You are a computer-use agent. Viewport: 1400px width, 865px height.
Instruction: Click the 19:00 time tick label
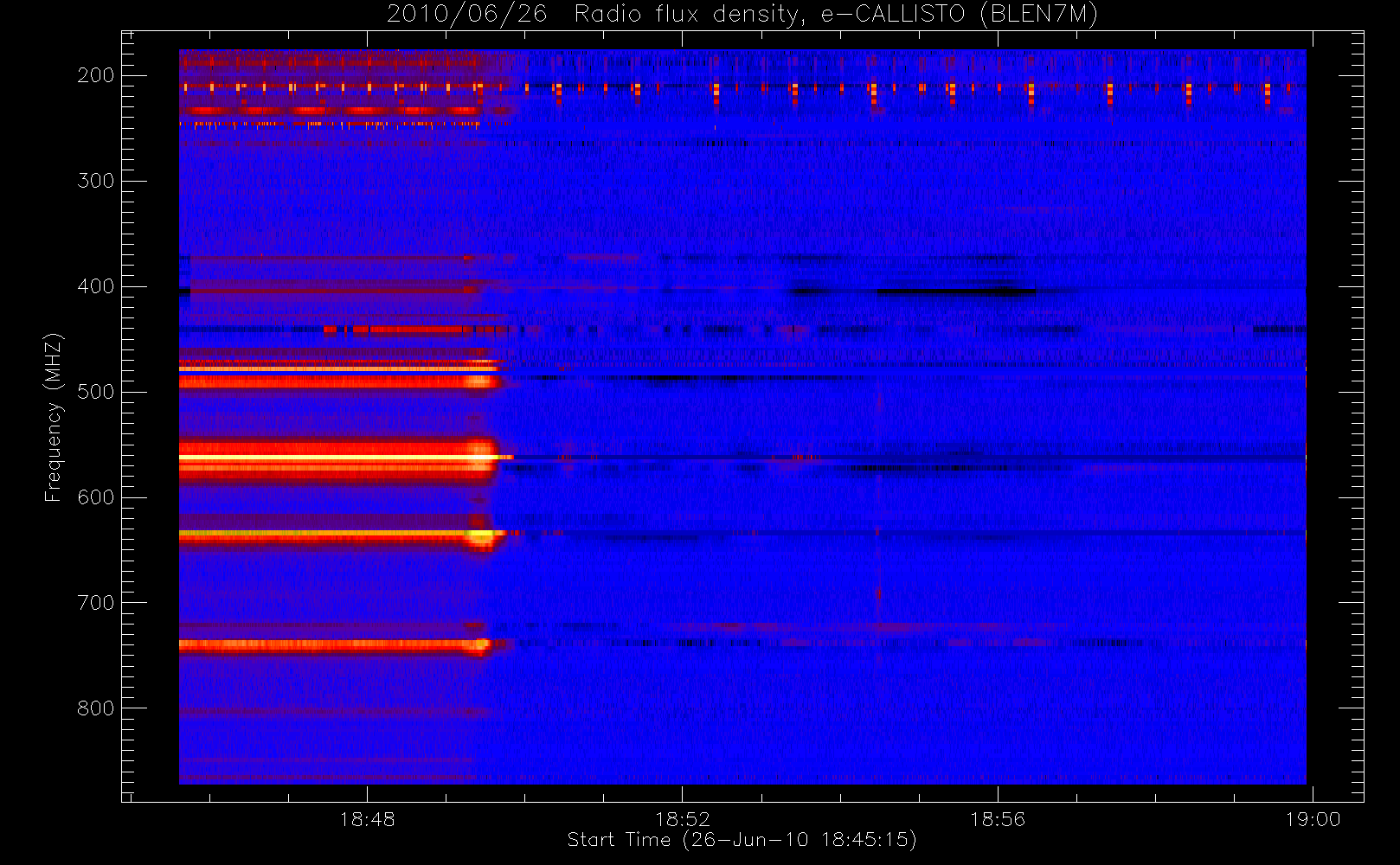[1313, 819]
